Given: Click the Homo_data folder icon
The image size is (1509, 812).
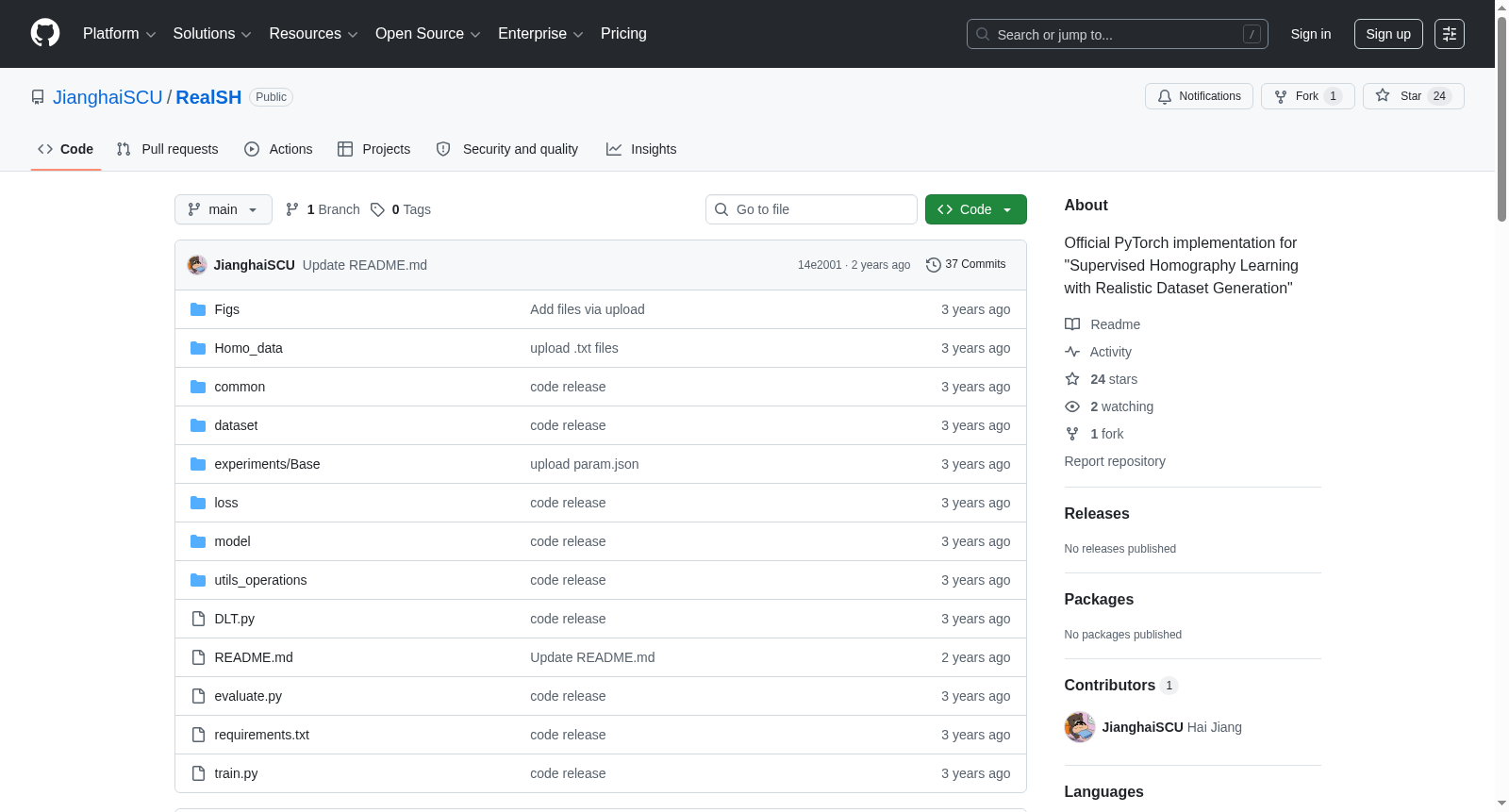Looking at the screenshot, I should click(x=198, y=348).
